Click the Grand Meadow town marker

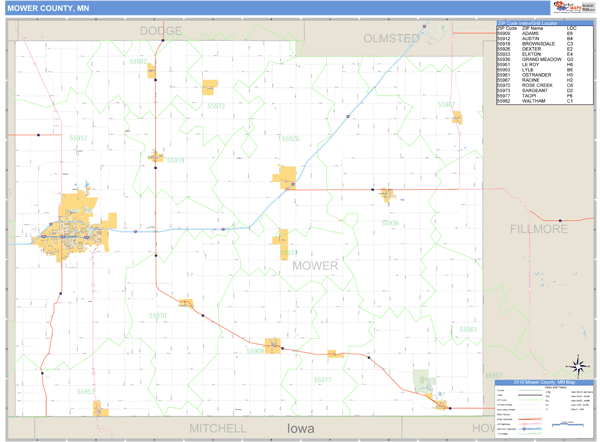(386, 193)
